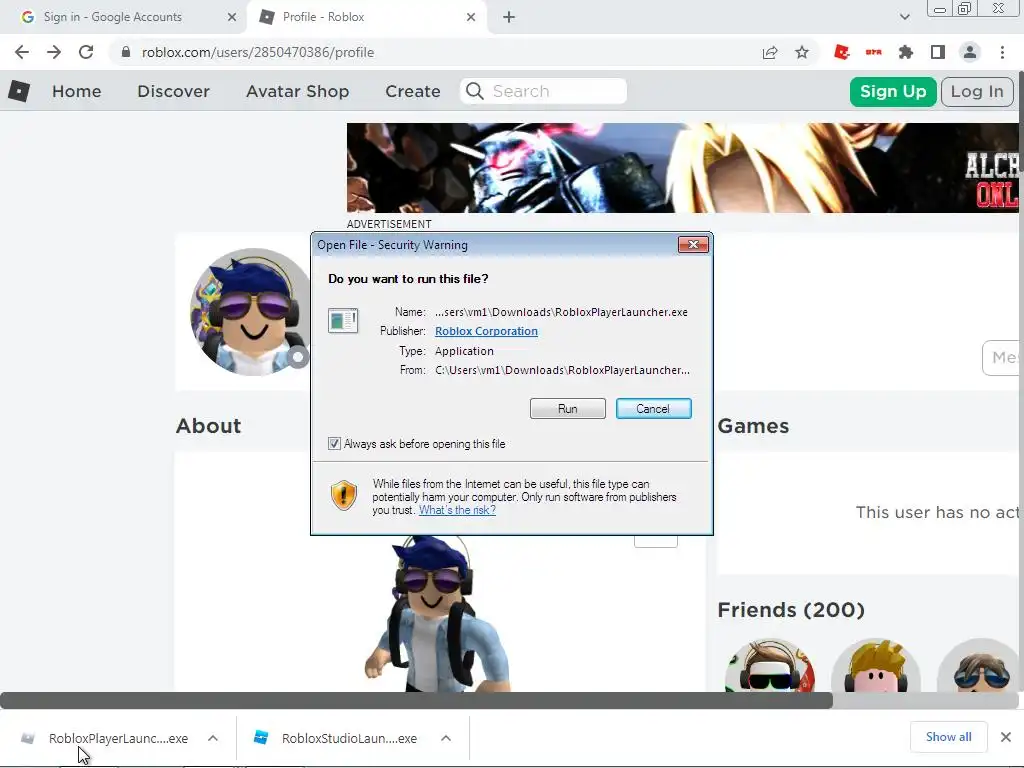Toggle Always ask before opening this file
Viewport: 1024px width, 768px height.
tap(334, 444)
